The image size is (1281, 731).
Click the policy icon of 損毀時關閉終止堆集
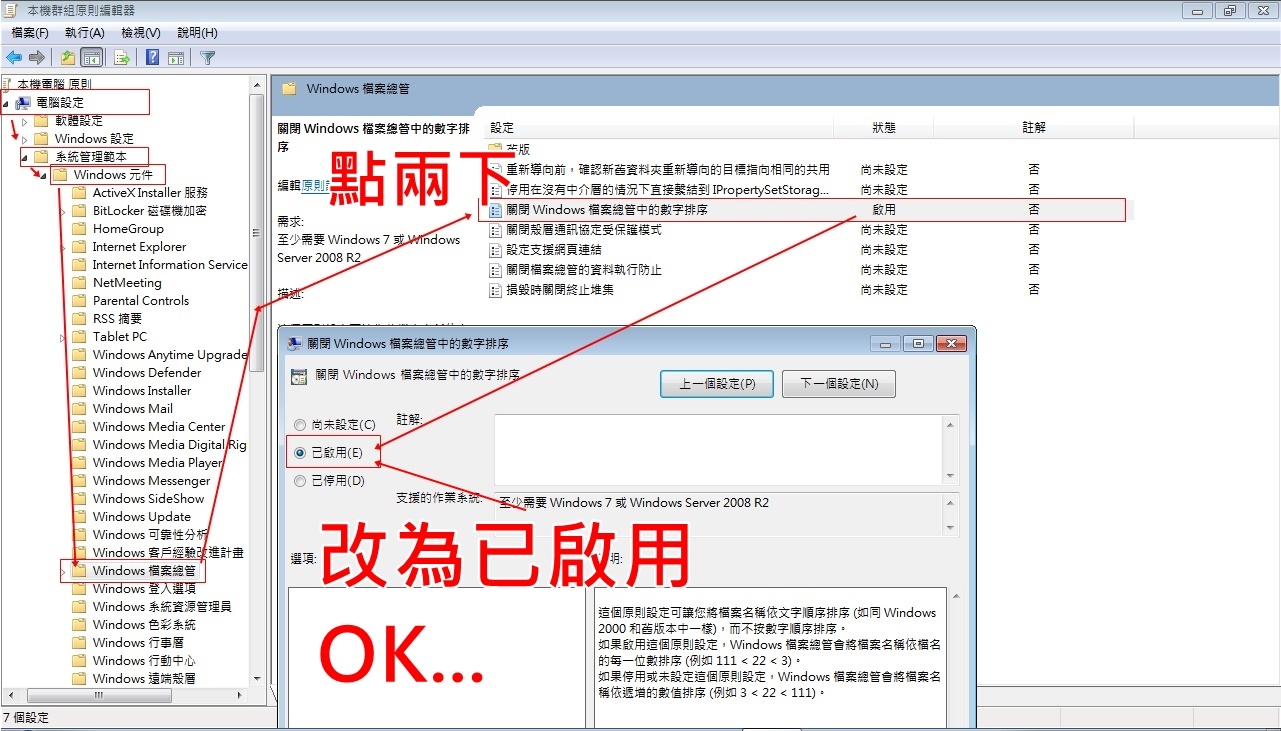495,290
